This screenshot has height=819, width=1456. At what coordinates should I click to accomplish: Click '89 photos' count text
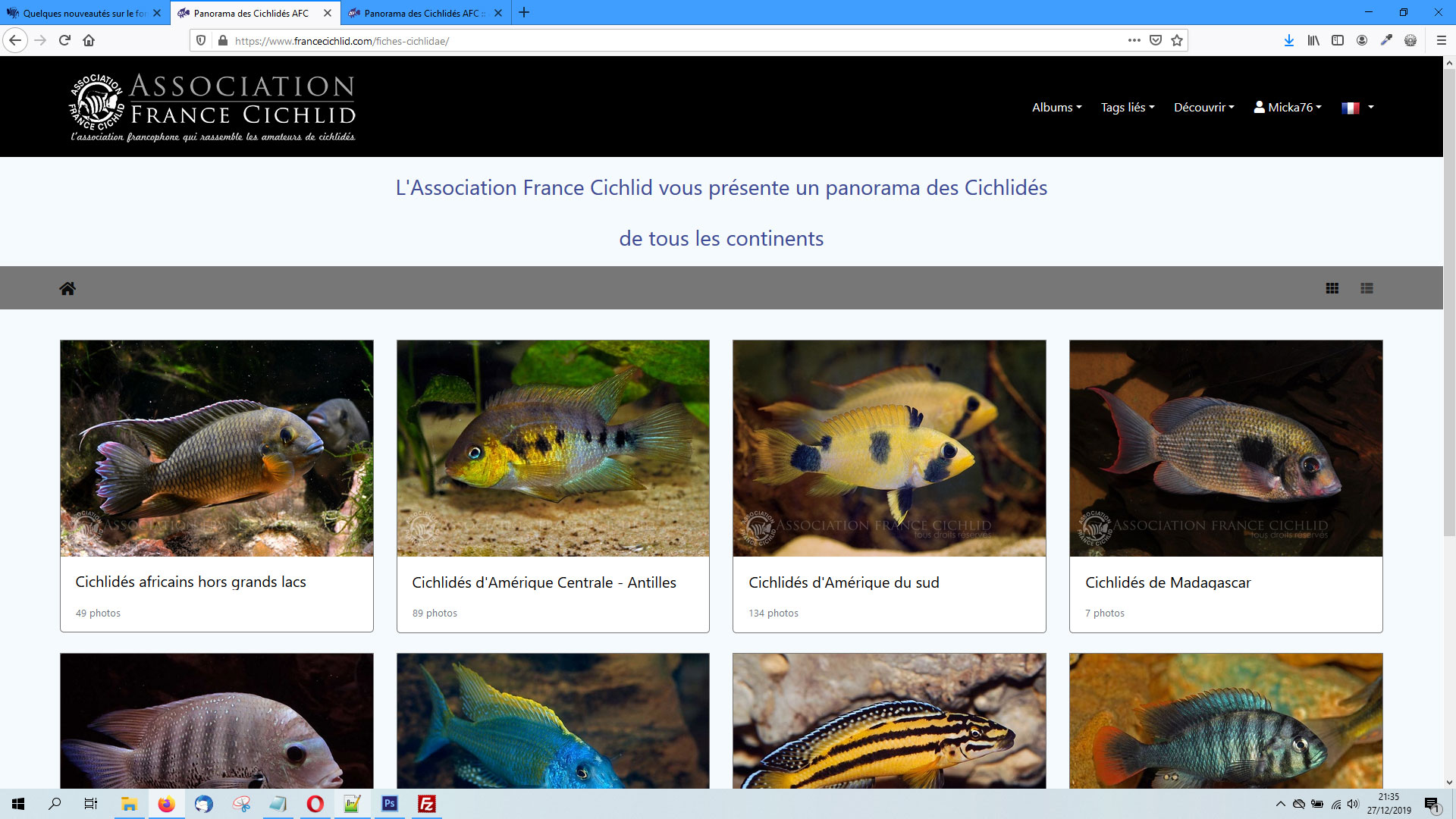pyautogui.click(x=435, y=613)
